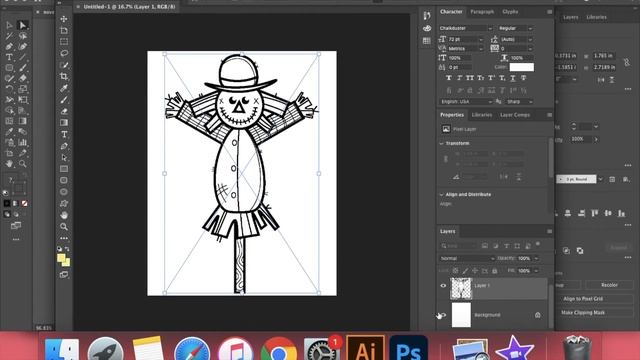Select the Gradient tool in Photoshop toolbar
This screenshot has height=360, width=640.
coord(64,122)
